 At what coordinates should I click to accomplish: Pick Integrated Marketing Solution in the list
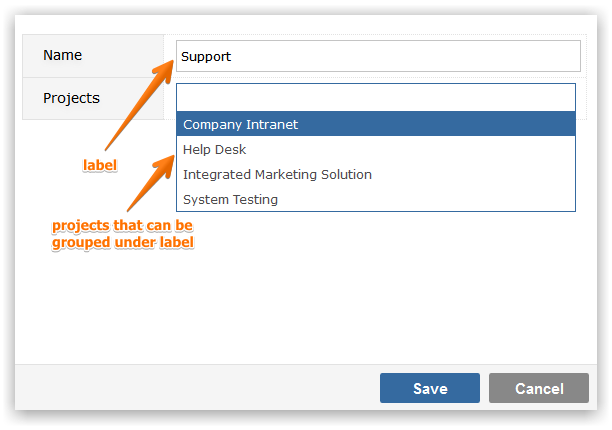point(376,174)
